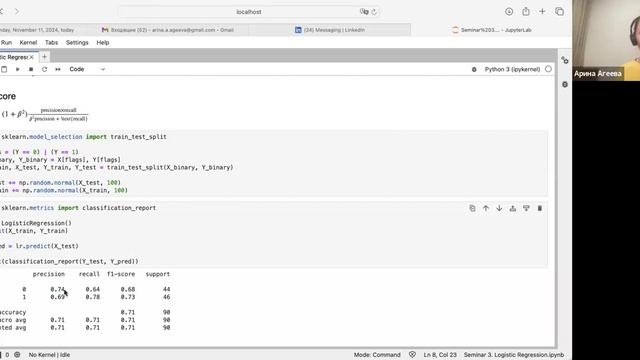Delete the active cell with trash icon
The image size is (640, 360).
coord(540,208)
